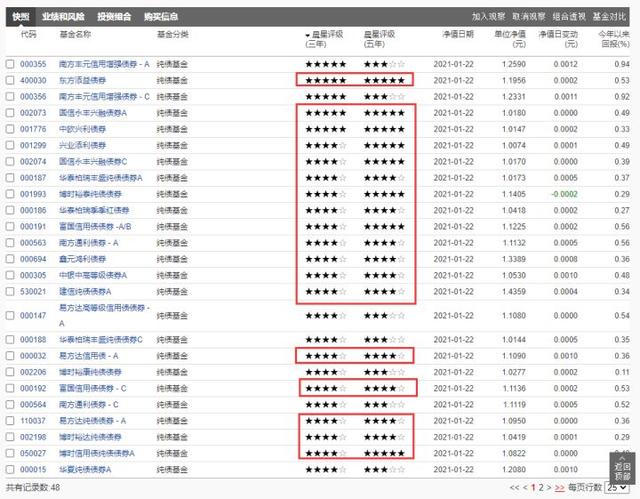Open fund code link 002206
640x499 pixels.
pos(33,372)
